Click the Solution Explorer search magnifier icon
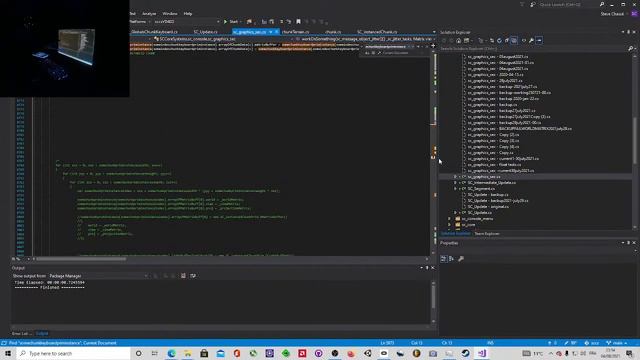Viewport: 640px width, 360px height. [x=631, y=49]
